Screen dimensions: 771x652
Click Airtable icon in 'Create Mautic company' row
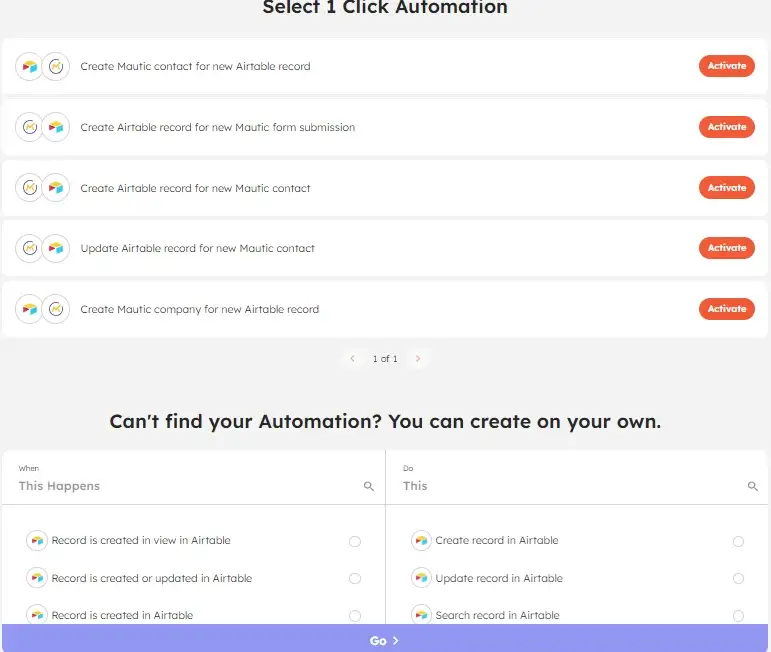pyautogui.click(x=30, y=309)
